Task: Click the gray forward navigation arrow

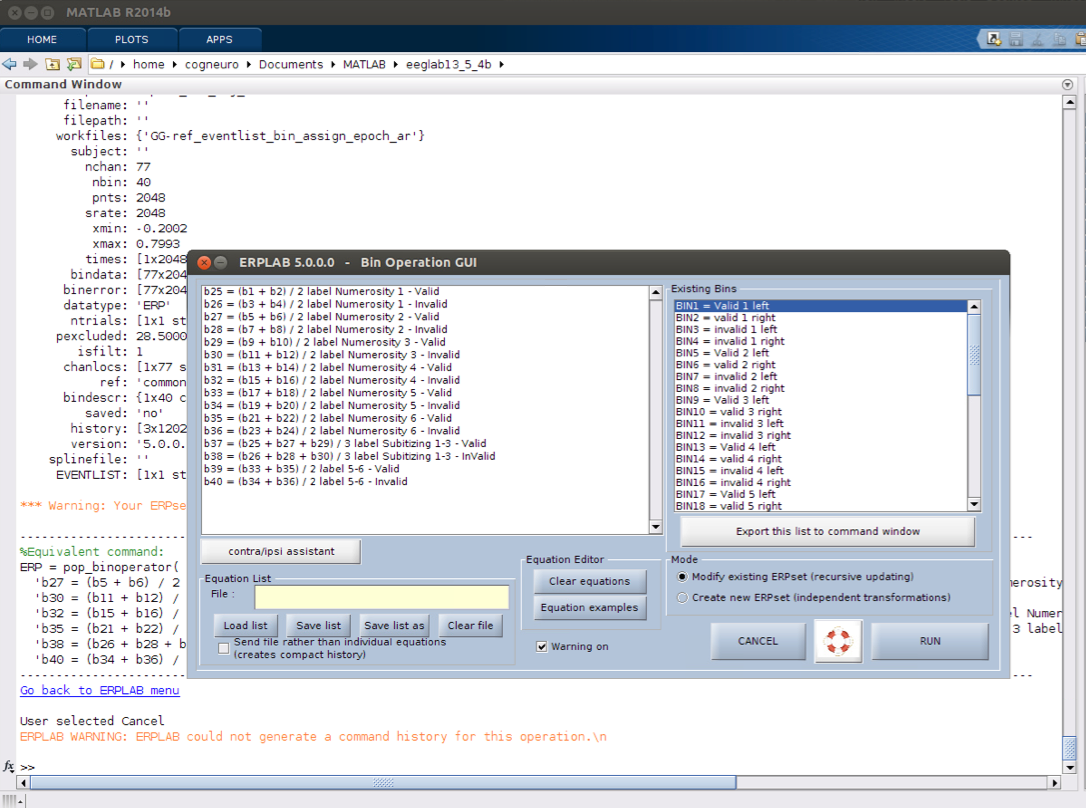Action: pyautogui.click(x=30, y=64)
